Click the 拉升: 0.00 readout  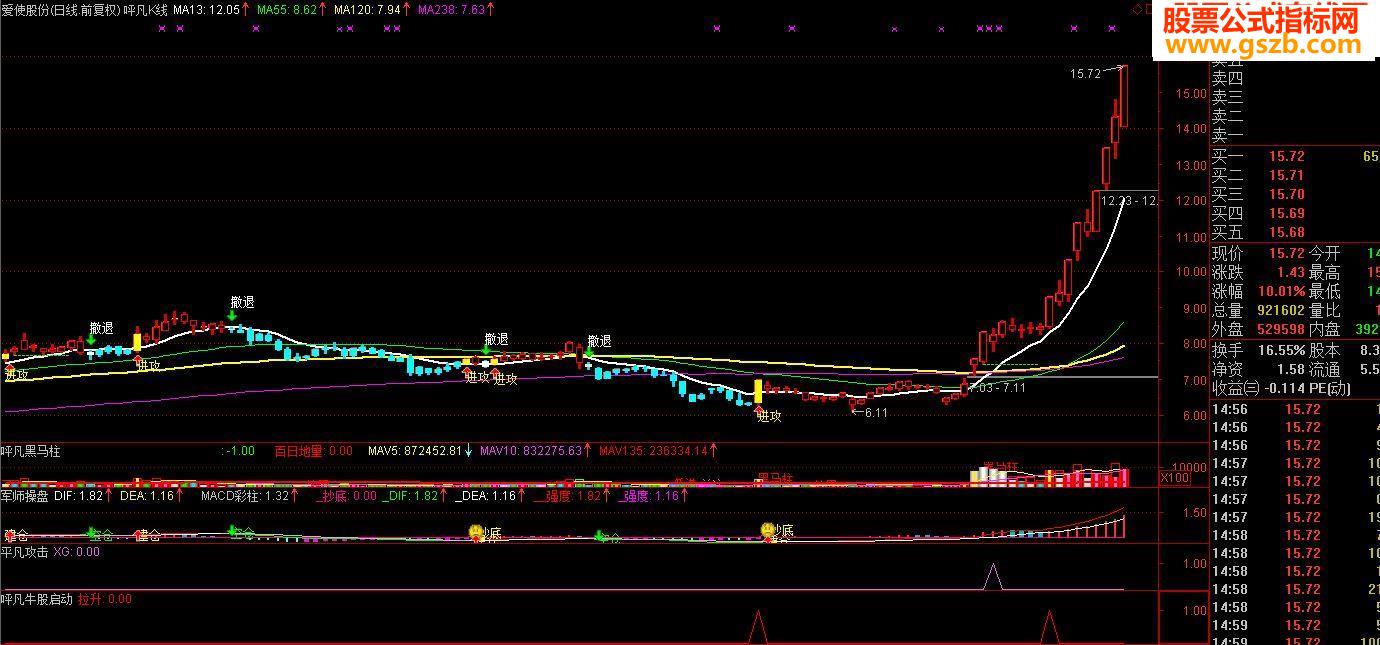[105, 599]
